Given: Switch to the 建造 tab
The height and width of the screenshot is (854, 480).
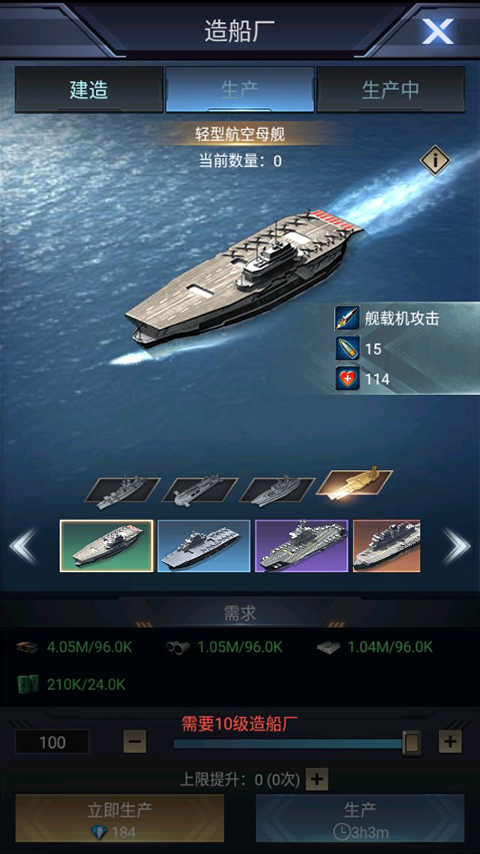Looking at the screenshot, I should [x=89, y=90].
